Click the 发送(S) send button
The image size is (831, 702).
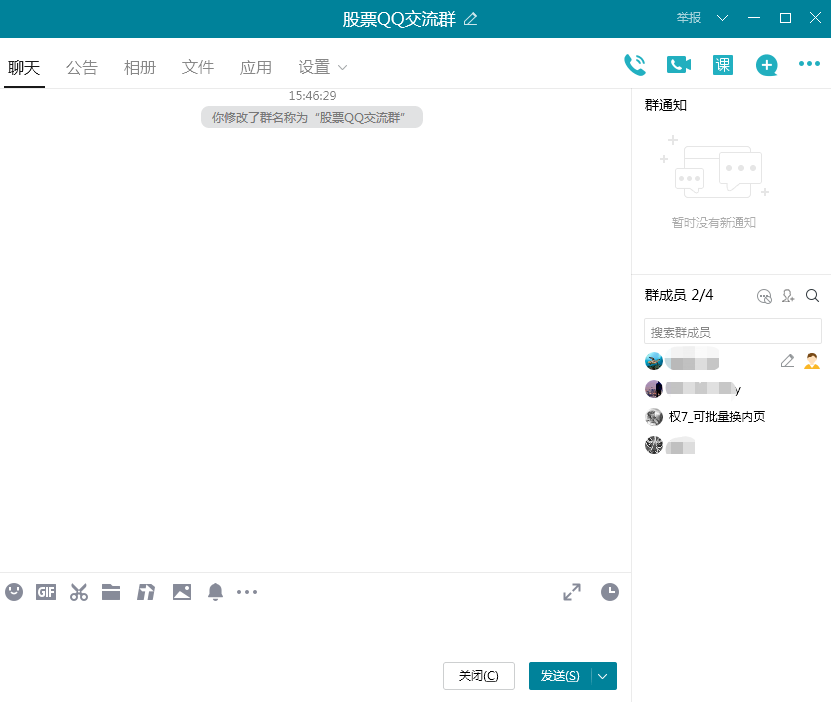pyautogui.click(x=560, y=676)
